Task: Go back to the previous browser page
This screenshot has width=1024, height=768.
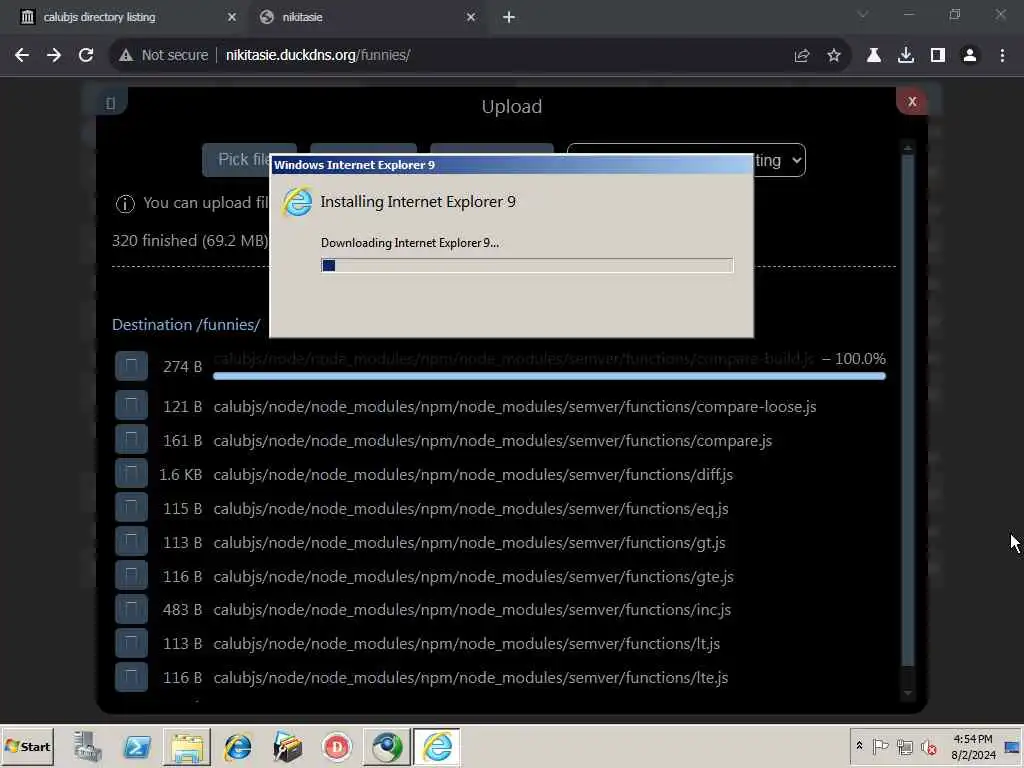Action: 22,56
